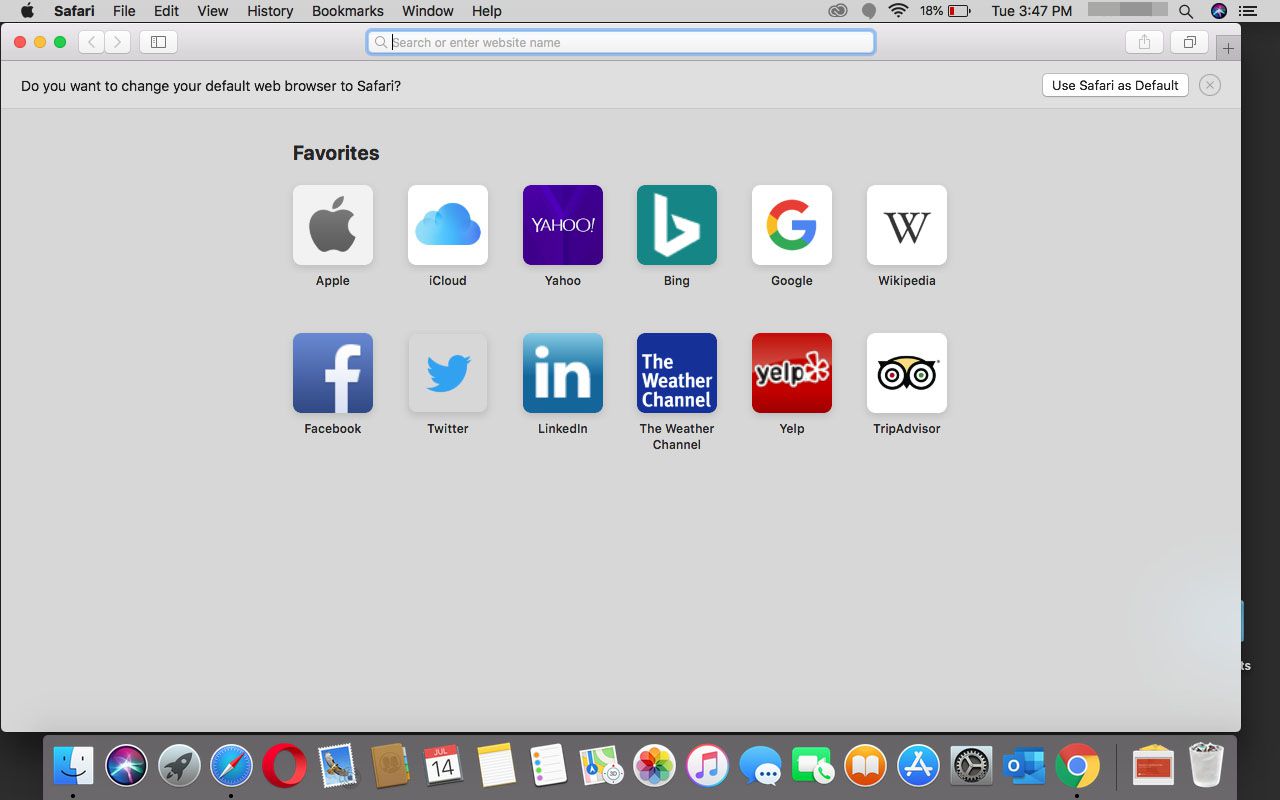1280x800 pixels.
Task: Open Opera browser from the Dock
Action: tap(285, 767)
